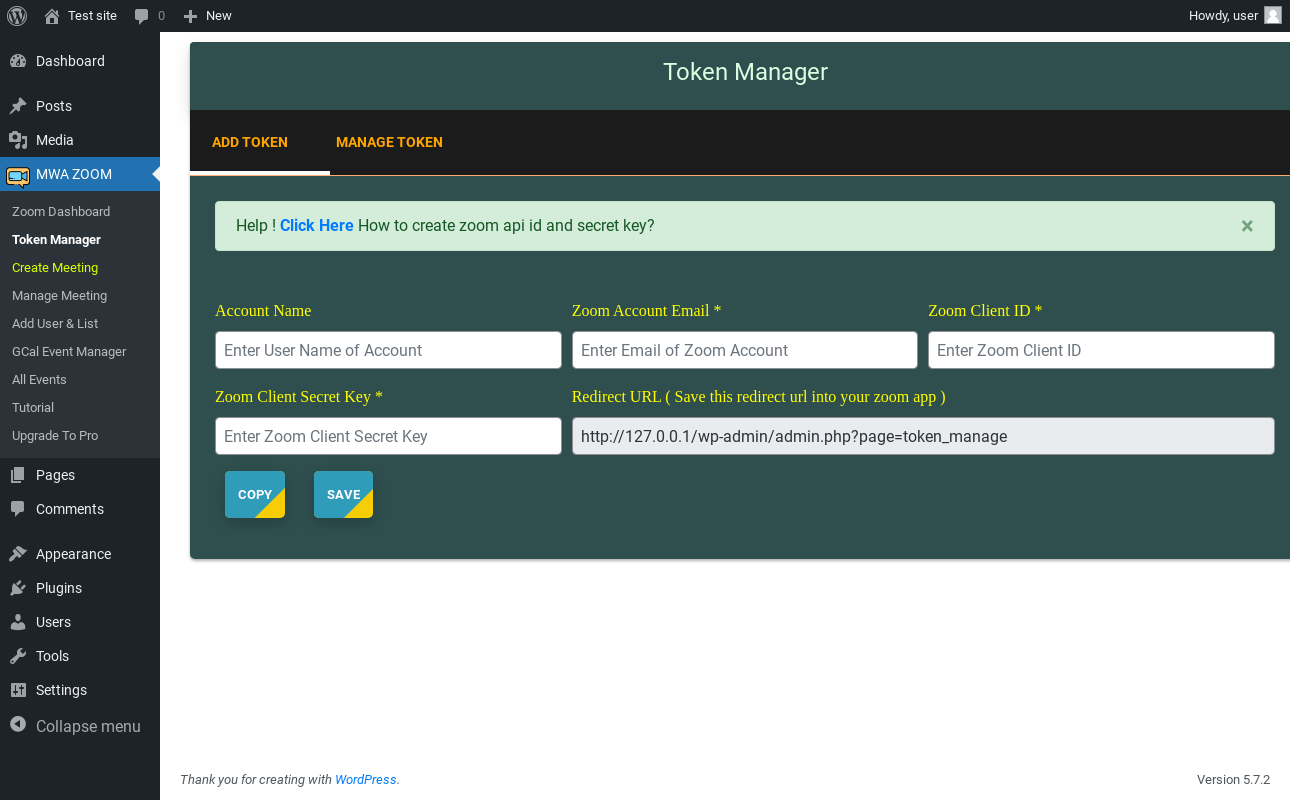The image size is (1290, 800).
Task: Click the Posts pushpin icon
Action: click(18, 106)
